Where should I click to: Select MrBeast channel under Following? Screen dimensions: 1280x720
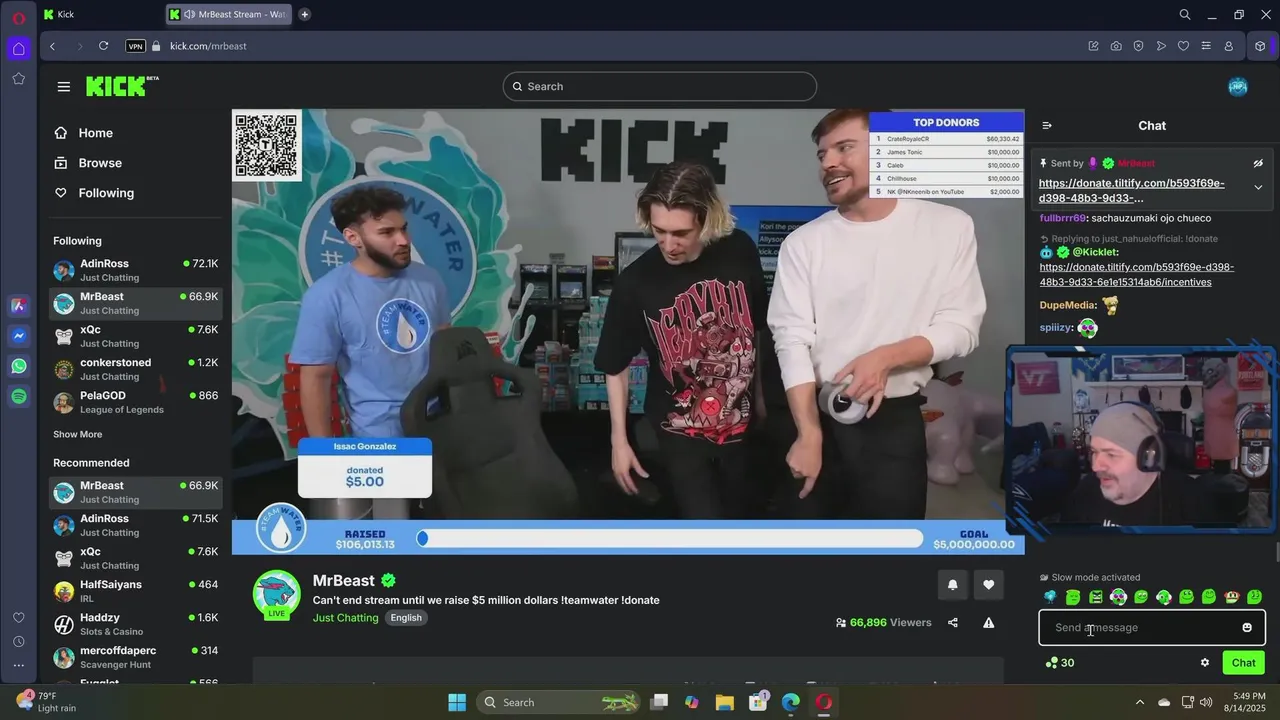click(136, 304)
